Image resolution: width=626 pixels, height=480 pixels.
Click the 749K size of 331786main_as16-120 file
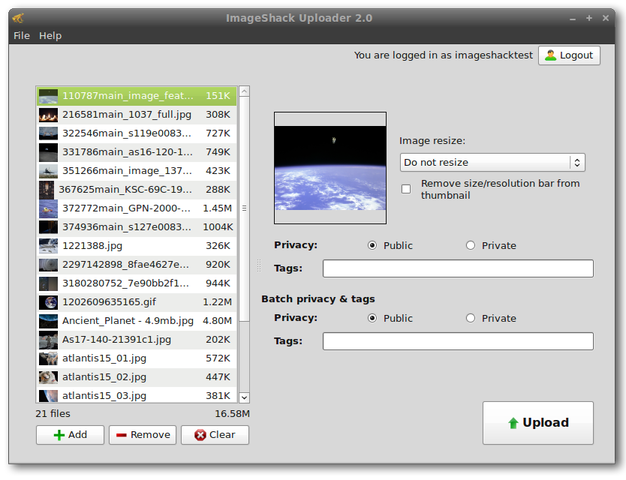click(x=218, y=152)
